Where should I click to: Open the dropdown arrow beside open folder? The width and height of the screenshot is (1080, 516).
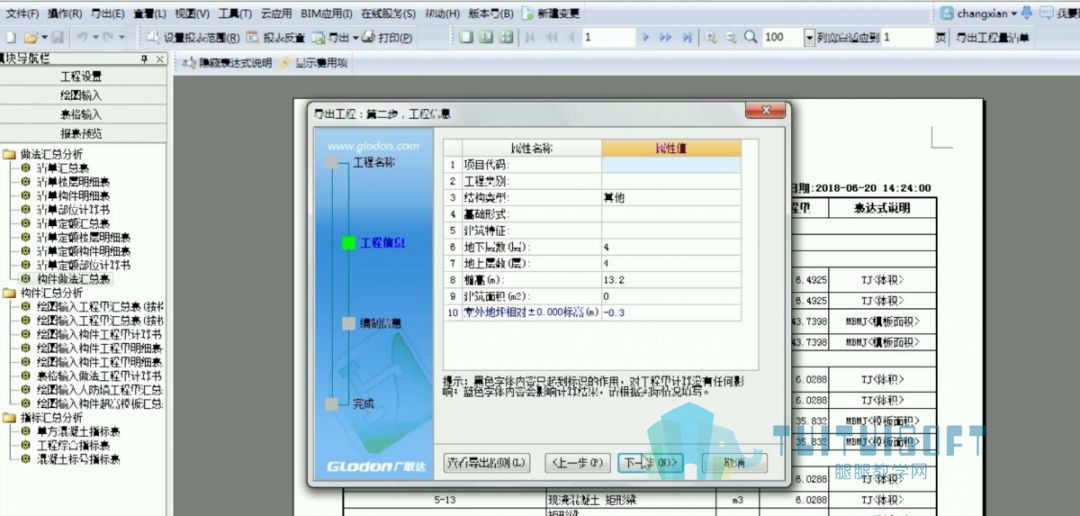(44, 37)
